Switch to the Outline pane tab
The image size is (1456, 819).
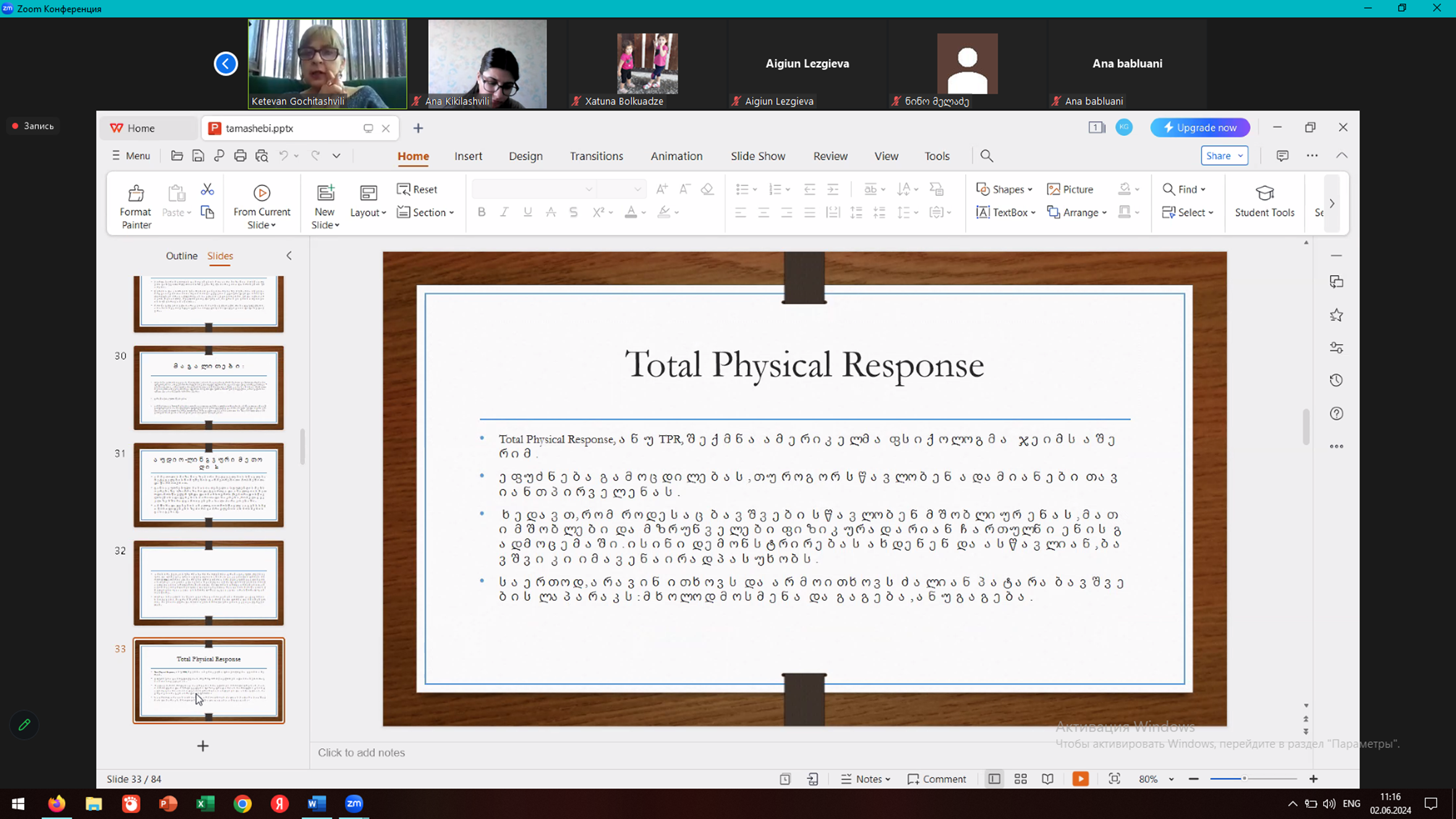coord(182,255)
